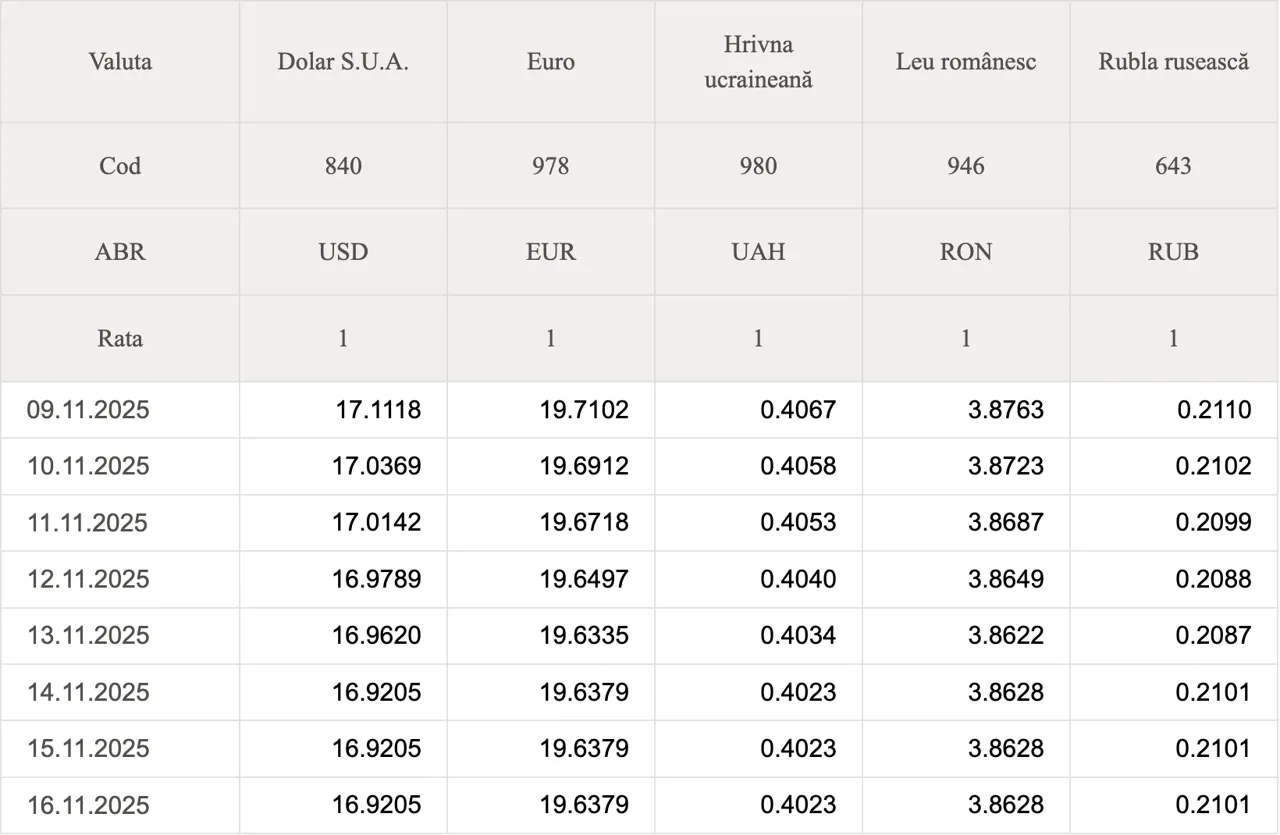Select the Rubla rusească header cell
The width and height of the screenshot is (1280, 835).
(x=1173, y=62)
